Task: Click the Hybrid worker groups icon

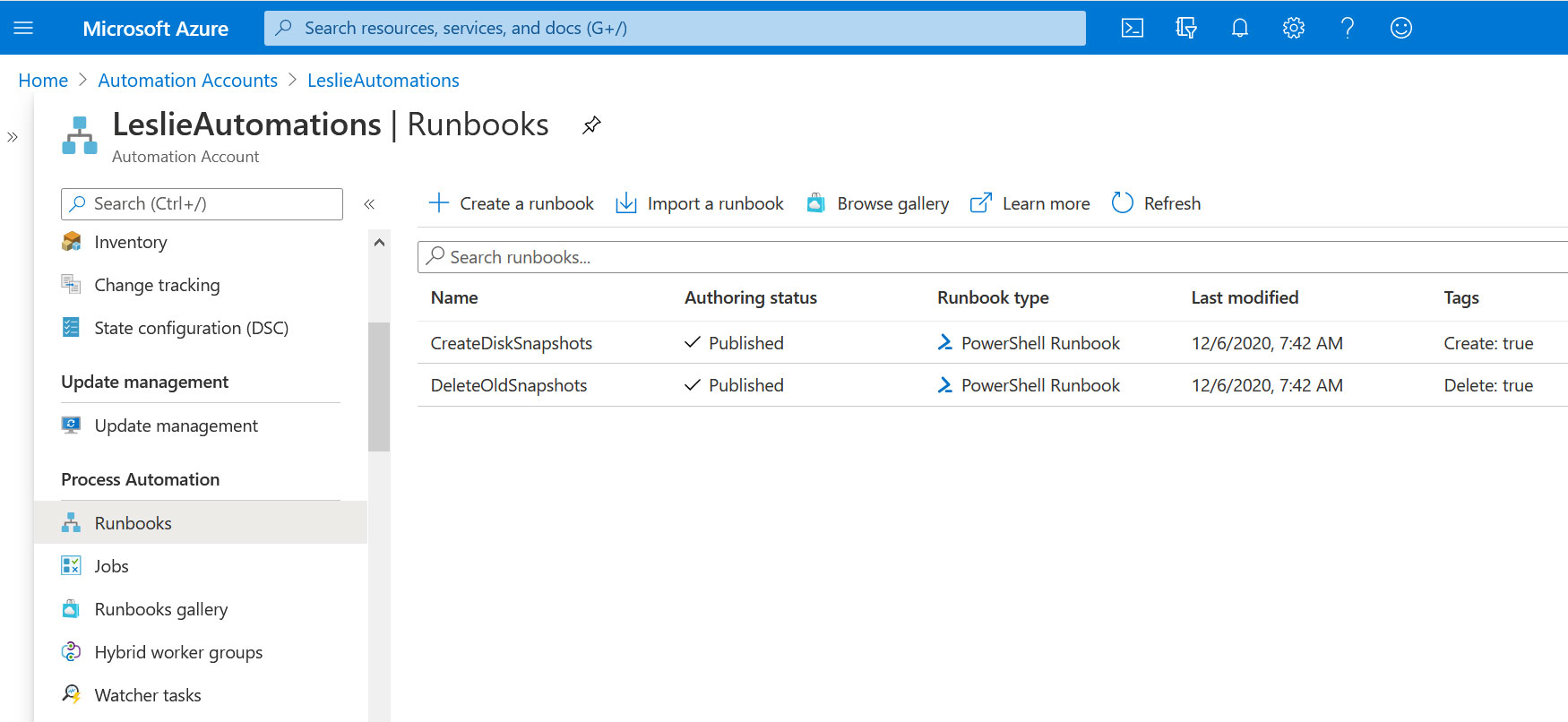Action: pos(71,651)
